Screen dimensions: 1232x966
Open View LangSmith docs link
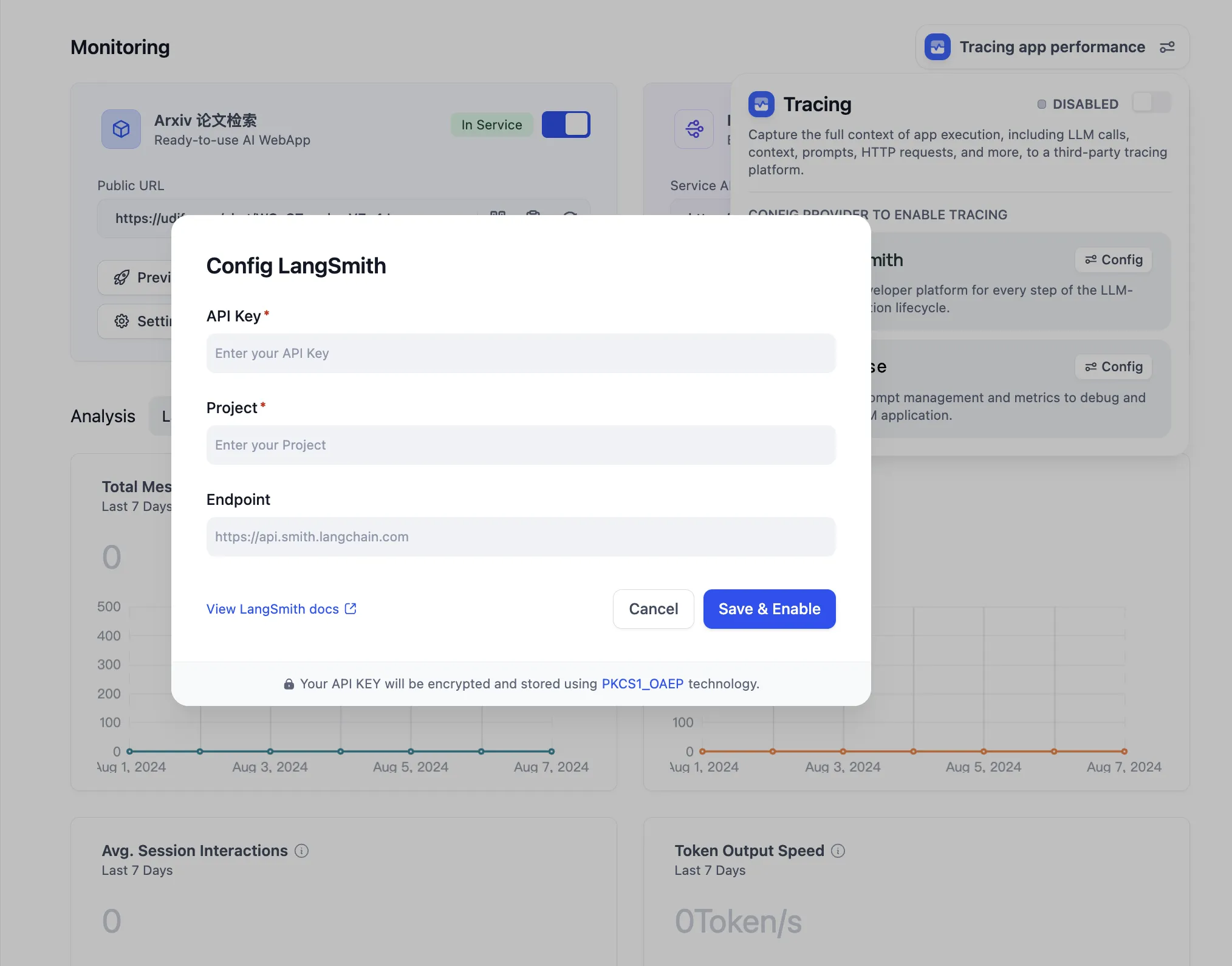tap(273, 609)
